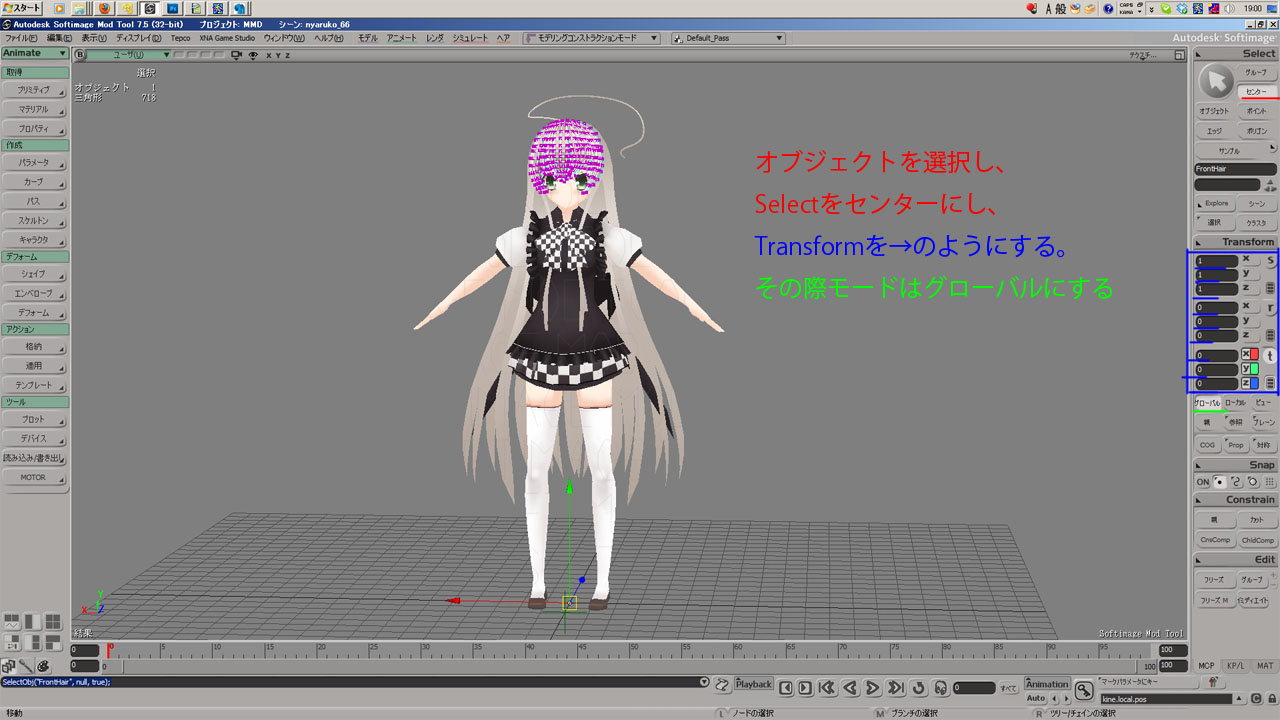Screen dimensions: 1280x720
Task: Click the Start button on taskbar
Action: tap(22, 7)
